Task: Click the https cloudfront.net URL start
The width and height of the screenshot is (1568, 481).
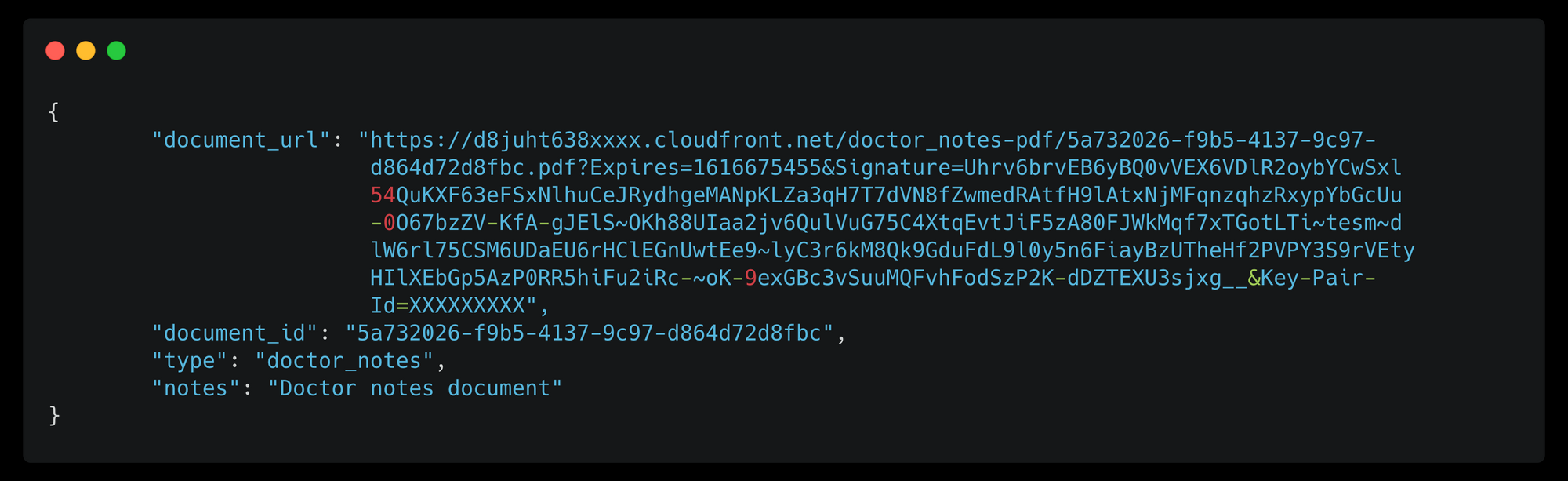Action: (867, 140)
